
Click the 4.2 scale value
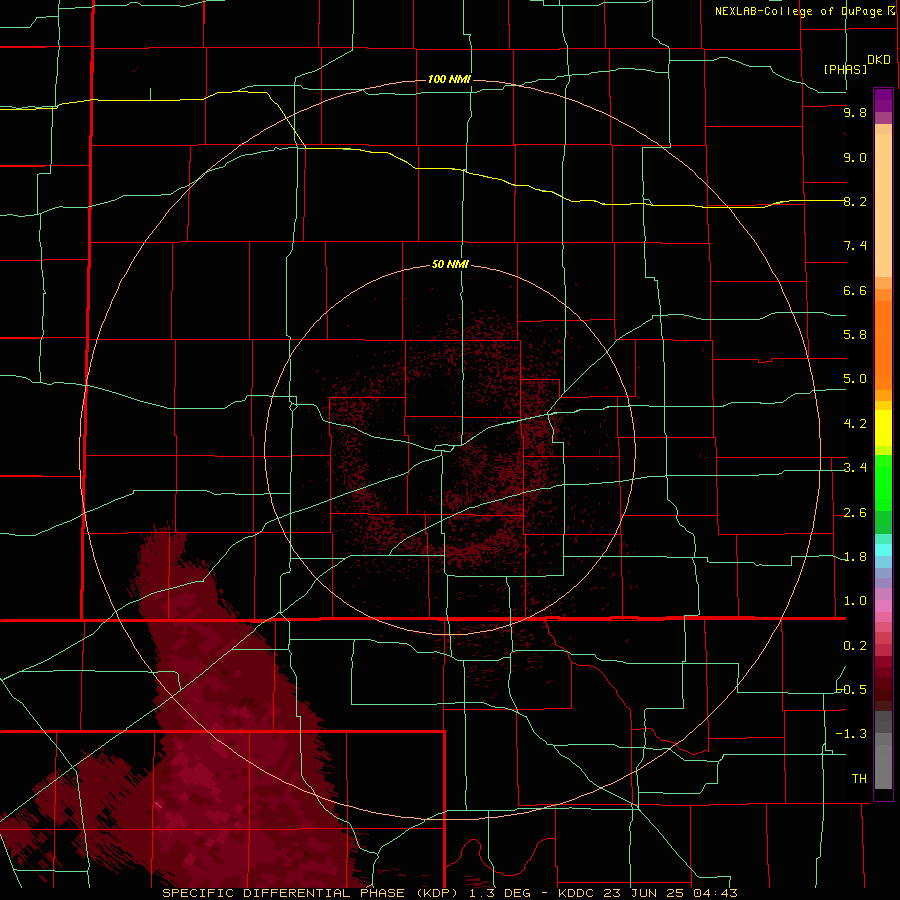coord(855,424)
